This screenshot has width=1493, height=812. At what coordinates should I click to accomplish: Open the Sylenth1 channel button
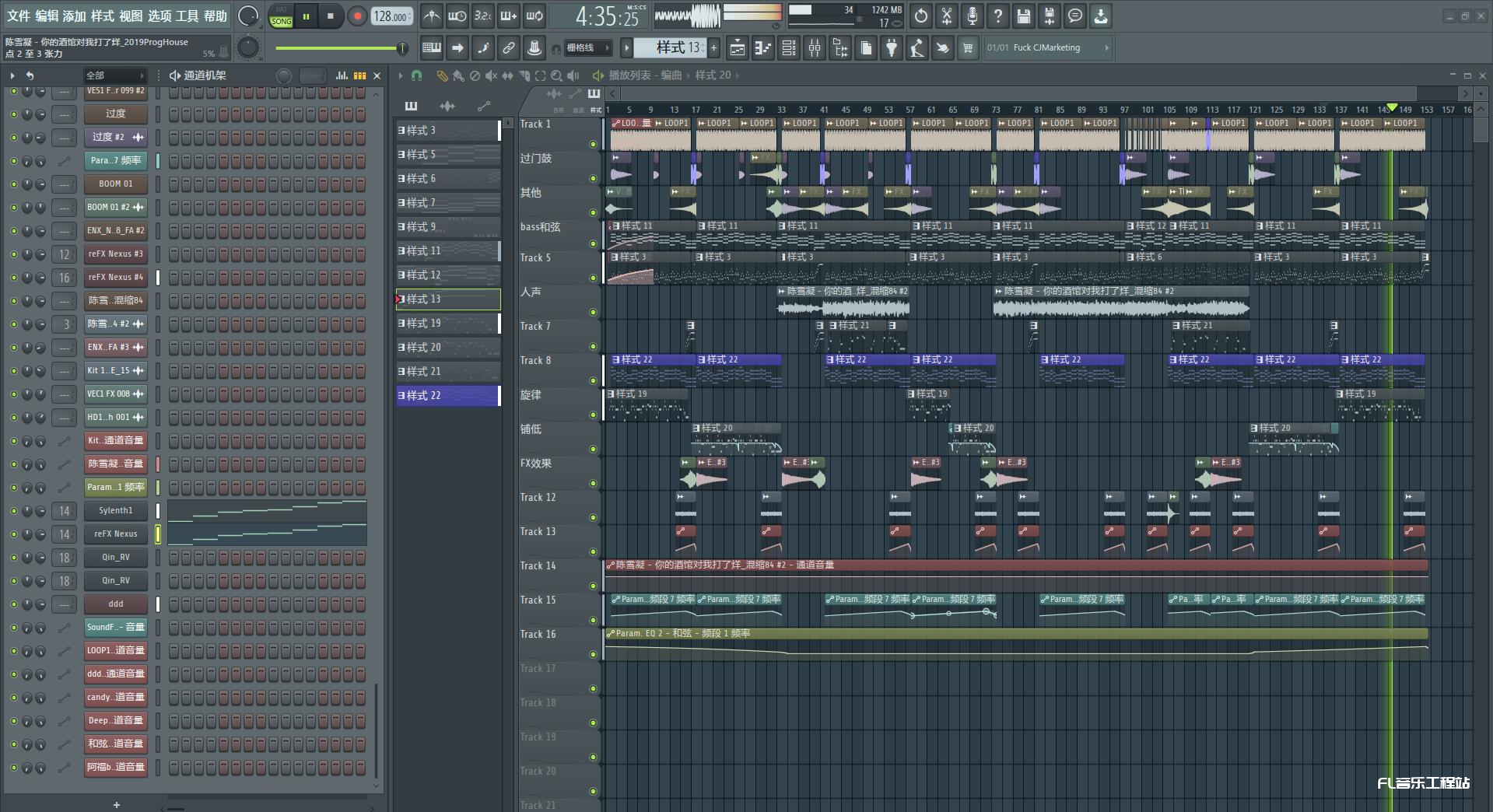[x=115, y=510]
